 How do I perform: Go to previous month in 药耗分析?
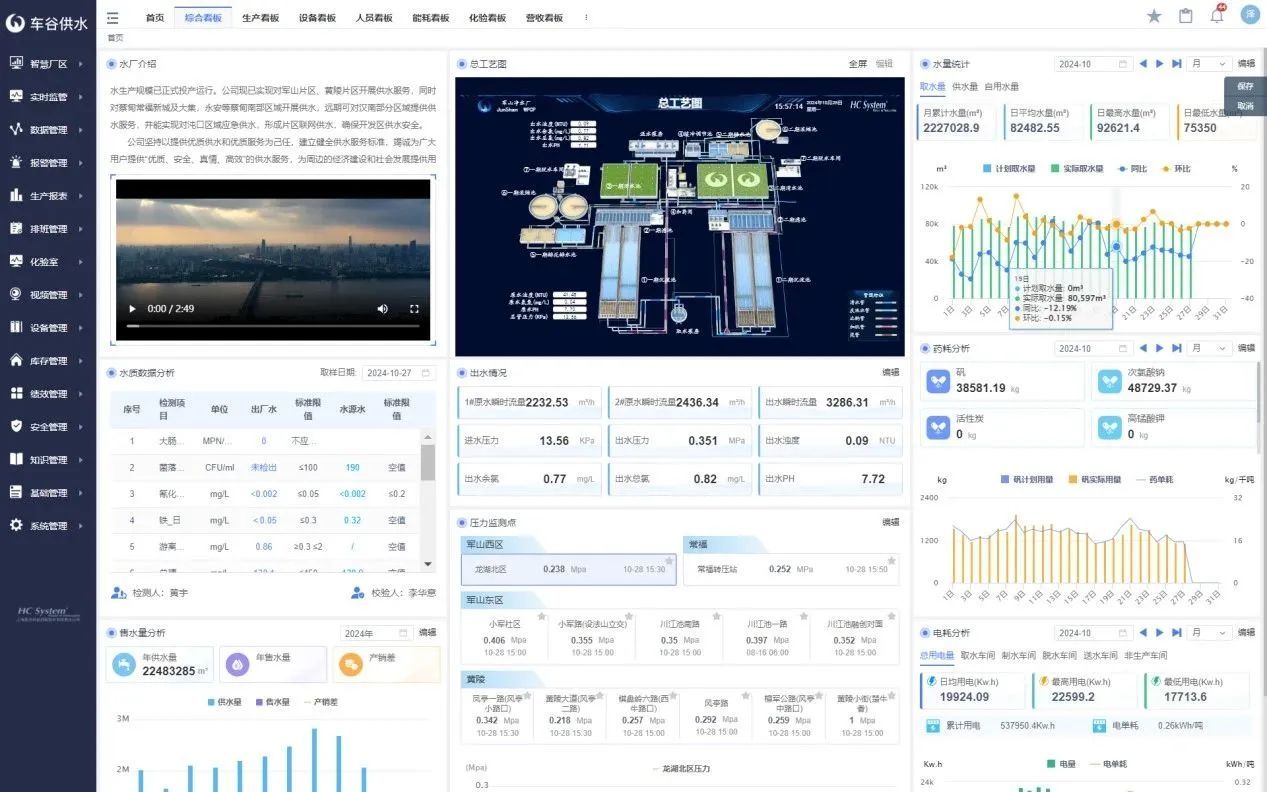tap(1143, 348)
